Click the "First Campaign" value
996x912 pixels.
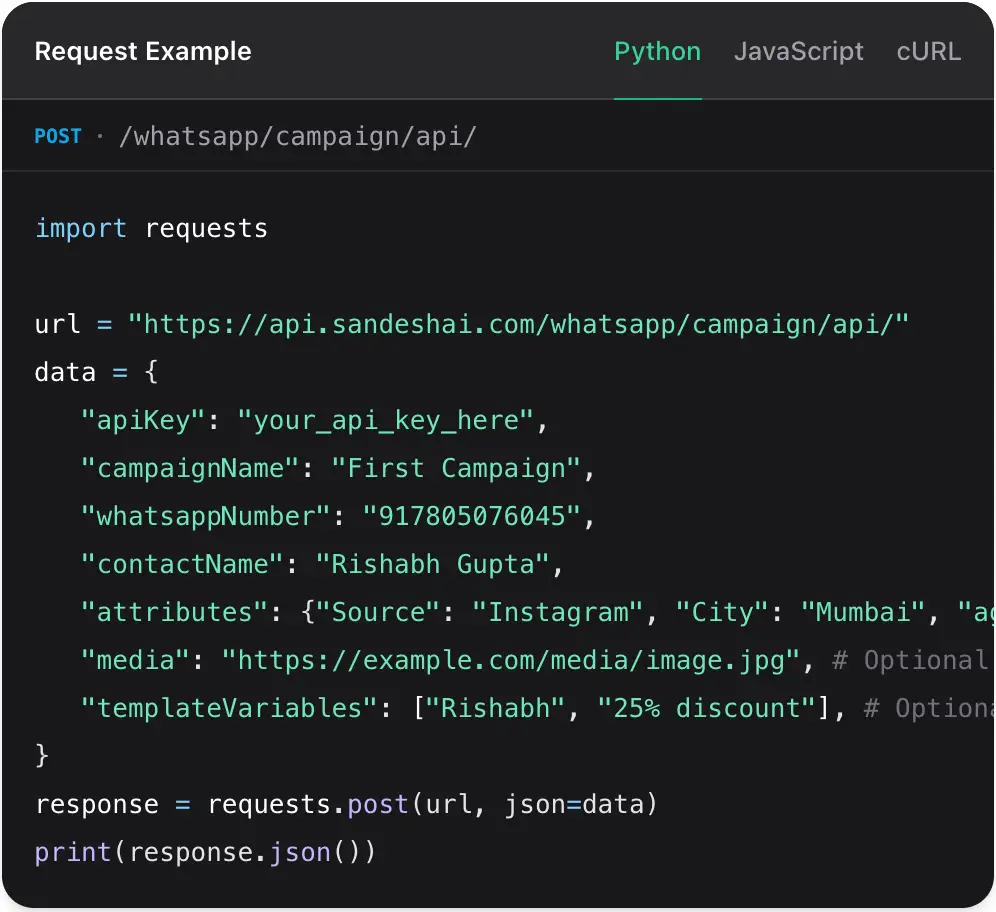[455, 469]
